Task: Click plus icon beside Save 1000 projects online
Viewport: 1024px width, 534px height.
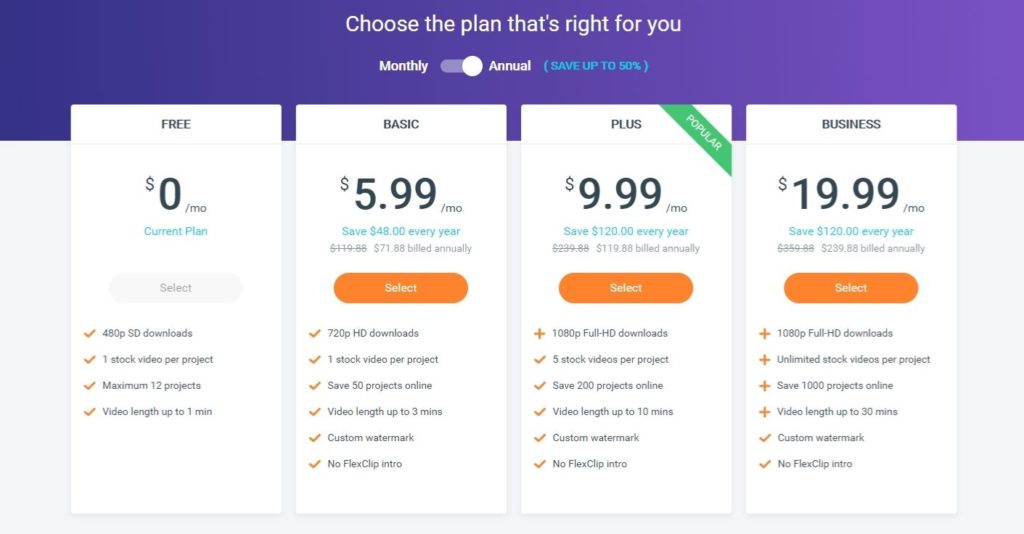Action: tap(765, 386)
